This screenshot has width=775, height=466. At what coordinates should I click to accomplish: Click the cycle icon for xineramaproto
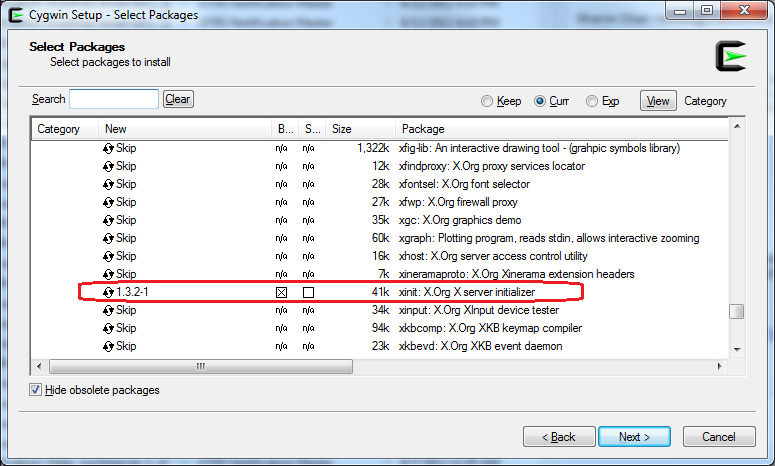[x=108, y=274]
